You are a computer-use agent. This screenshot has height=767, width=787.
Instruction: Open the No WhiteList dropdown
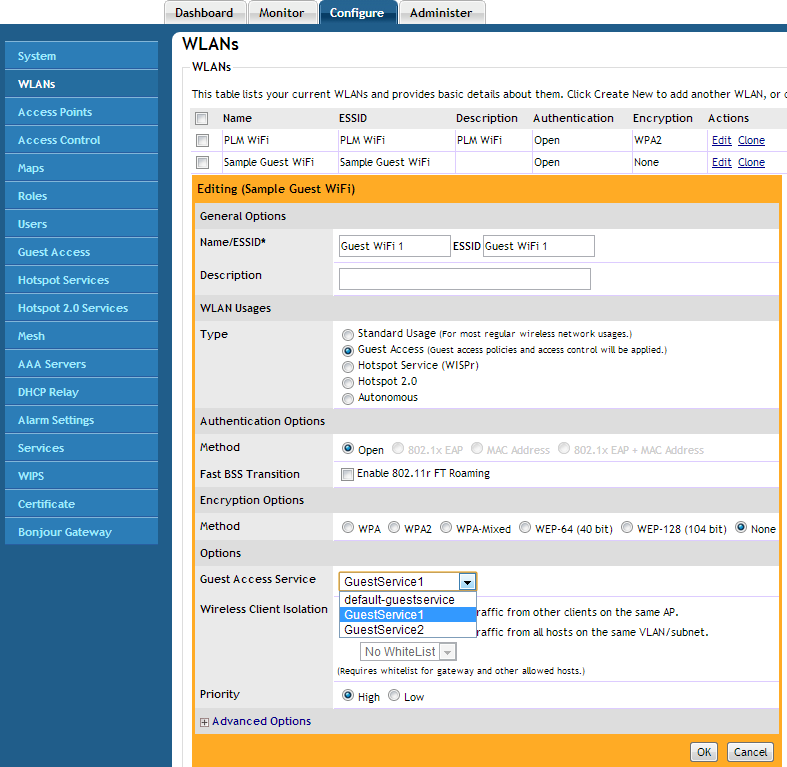pyautogui.click(x=408, y=652)
